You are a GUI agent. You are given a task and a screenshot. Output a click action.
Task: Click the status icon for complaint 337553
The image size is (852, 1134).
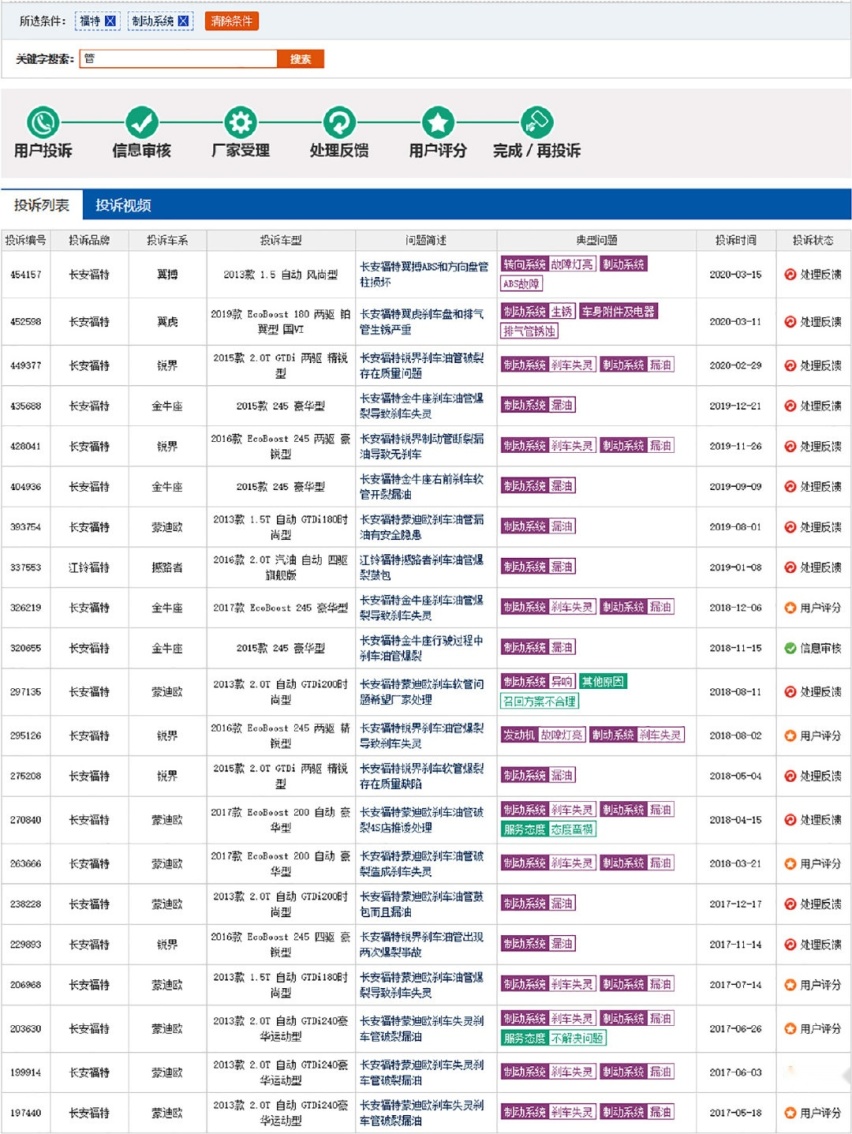(x=790, y=567)
